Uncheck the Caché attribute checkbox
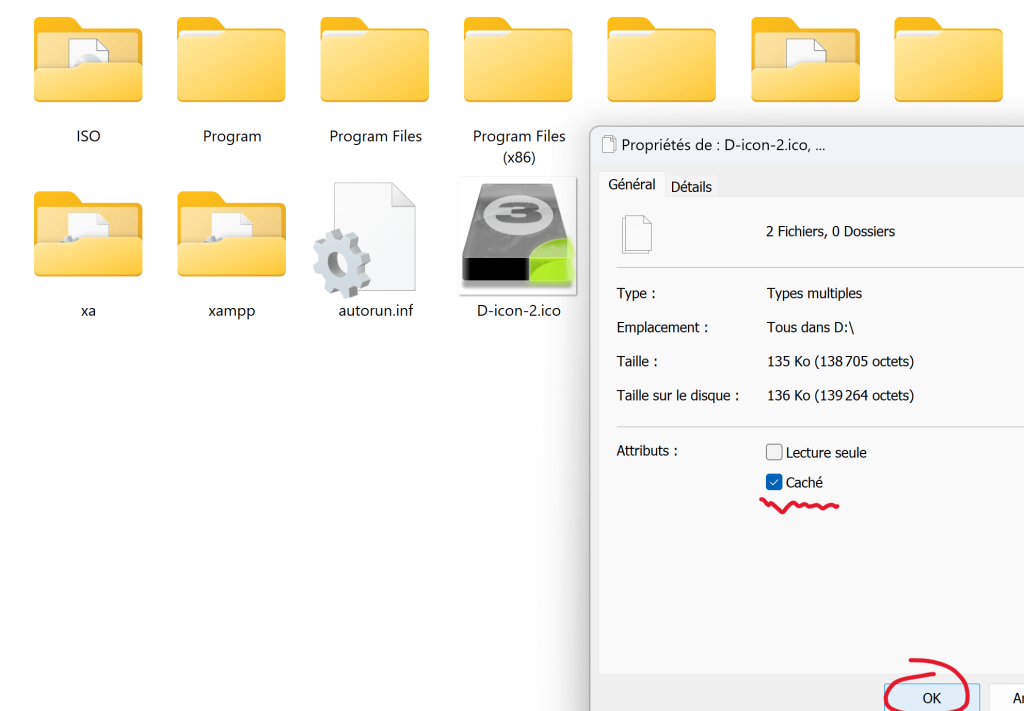The width and height of the screenshot is (1024, 711). click(x=773, y=483)
